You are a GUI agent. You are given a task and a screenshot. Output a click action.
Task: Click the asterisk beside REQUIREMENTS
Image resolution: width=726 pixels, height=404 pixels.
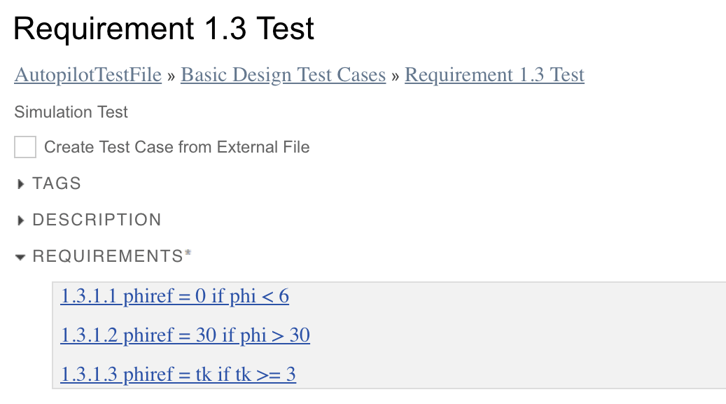pos(187,254)
